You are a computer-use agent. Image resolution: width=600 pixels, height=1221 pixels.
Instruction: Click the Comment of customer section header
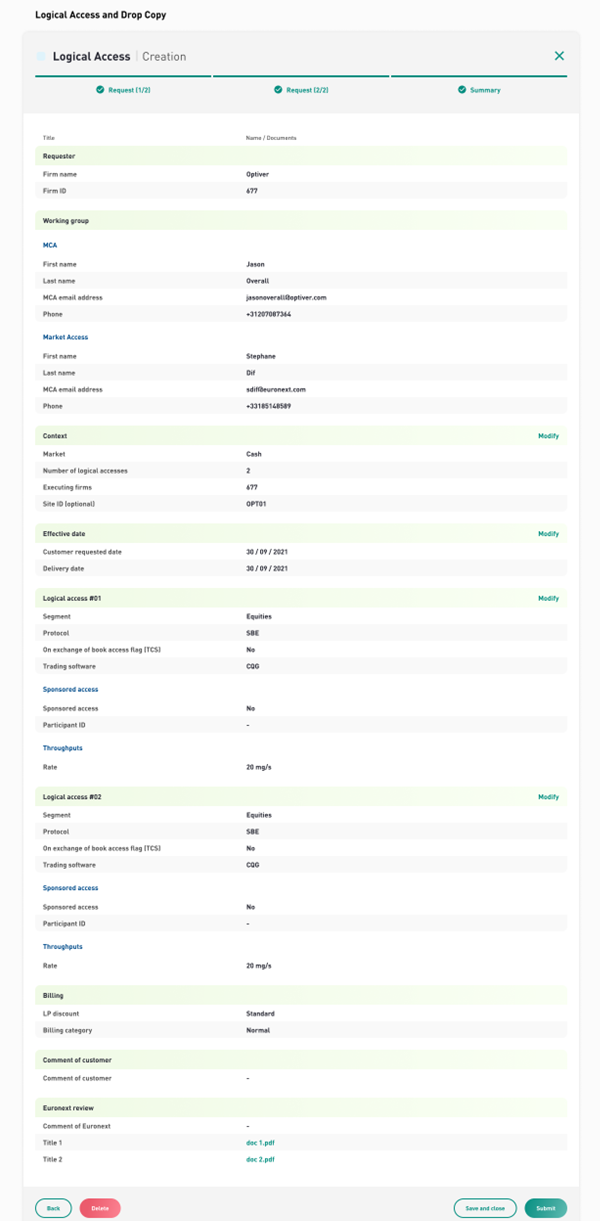coord(301,1060)
